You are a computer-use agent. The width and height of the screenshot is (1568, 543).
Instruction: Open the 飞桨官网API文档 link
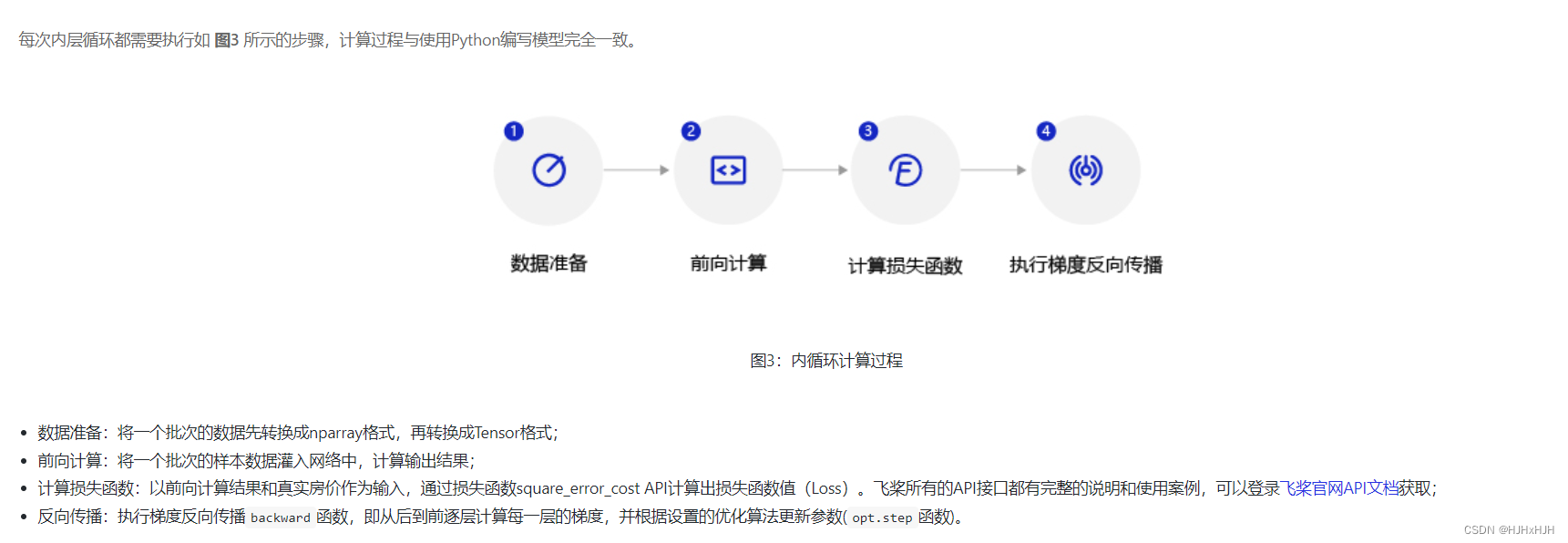[1339, 488]
